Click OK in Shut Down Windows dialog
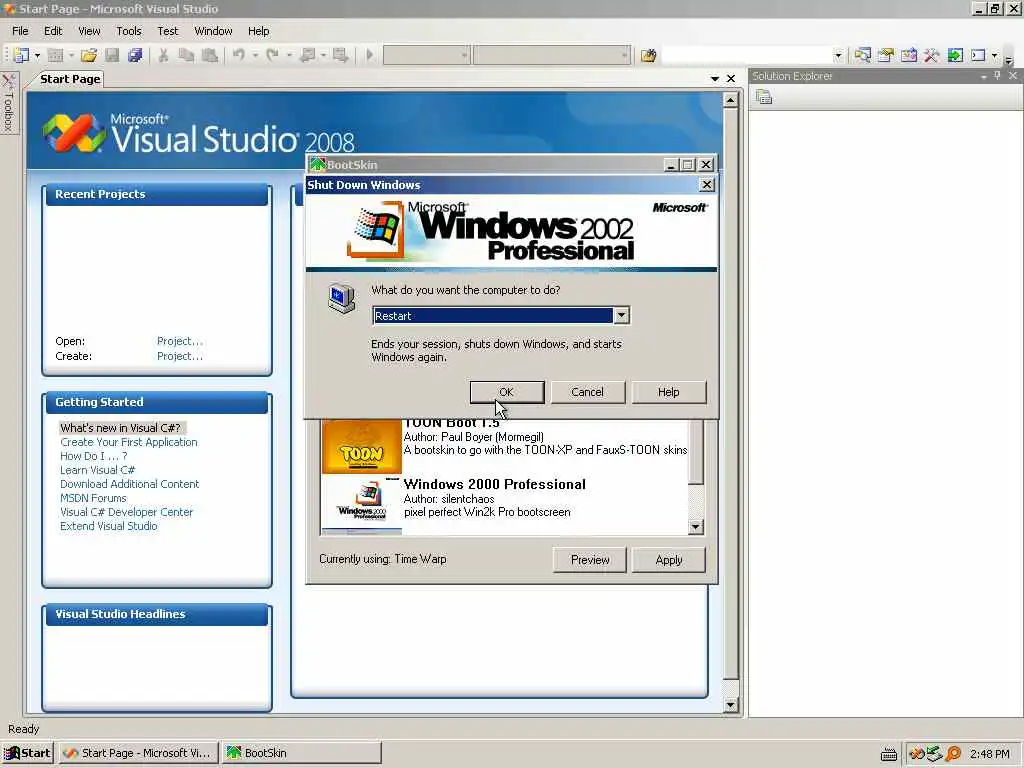The height and width of the screenshot is (768, 1024). coord(507,392)
